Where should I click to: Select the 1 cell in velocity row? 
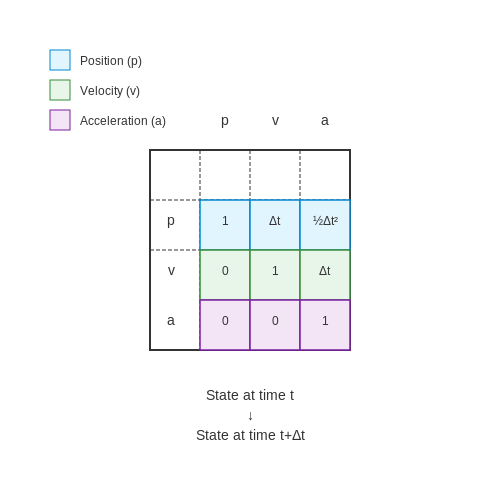[275, 275]
